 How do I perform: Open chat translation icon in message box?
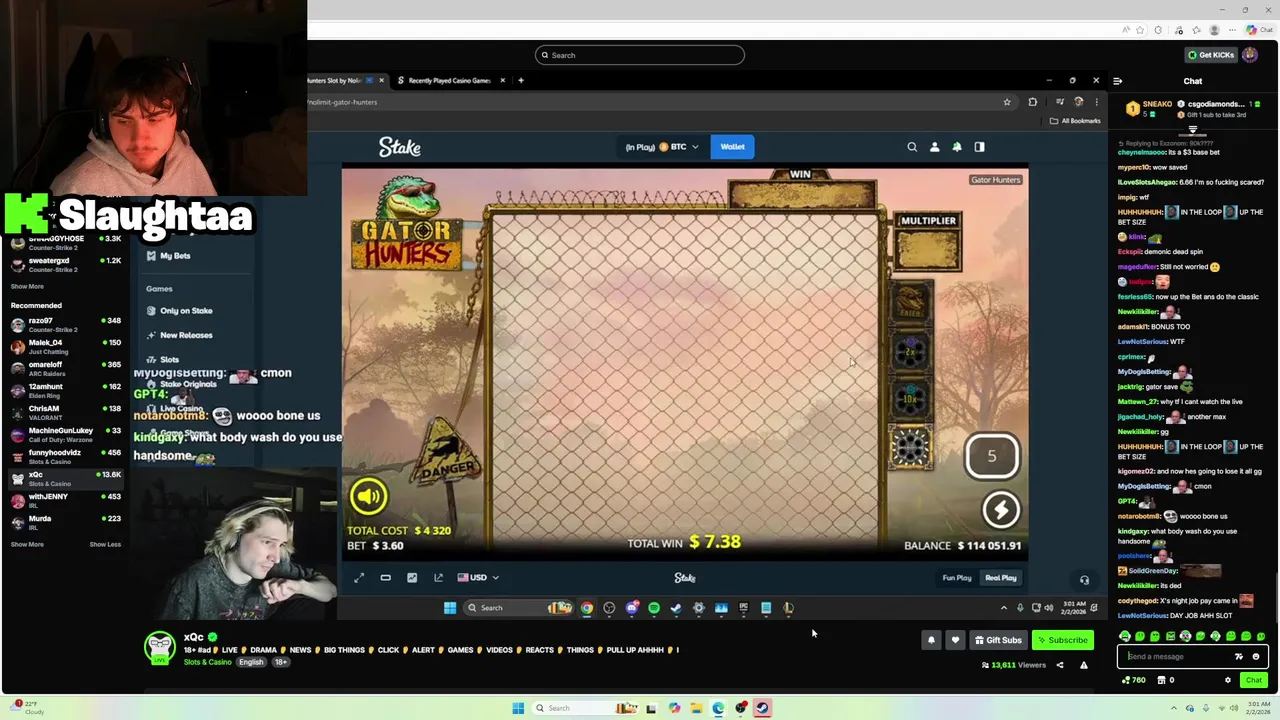pyautogui.click(x=1239, y=657)
